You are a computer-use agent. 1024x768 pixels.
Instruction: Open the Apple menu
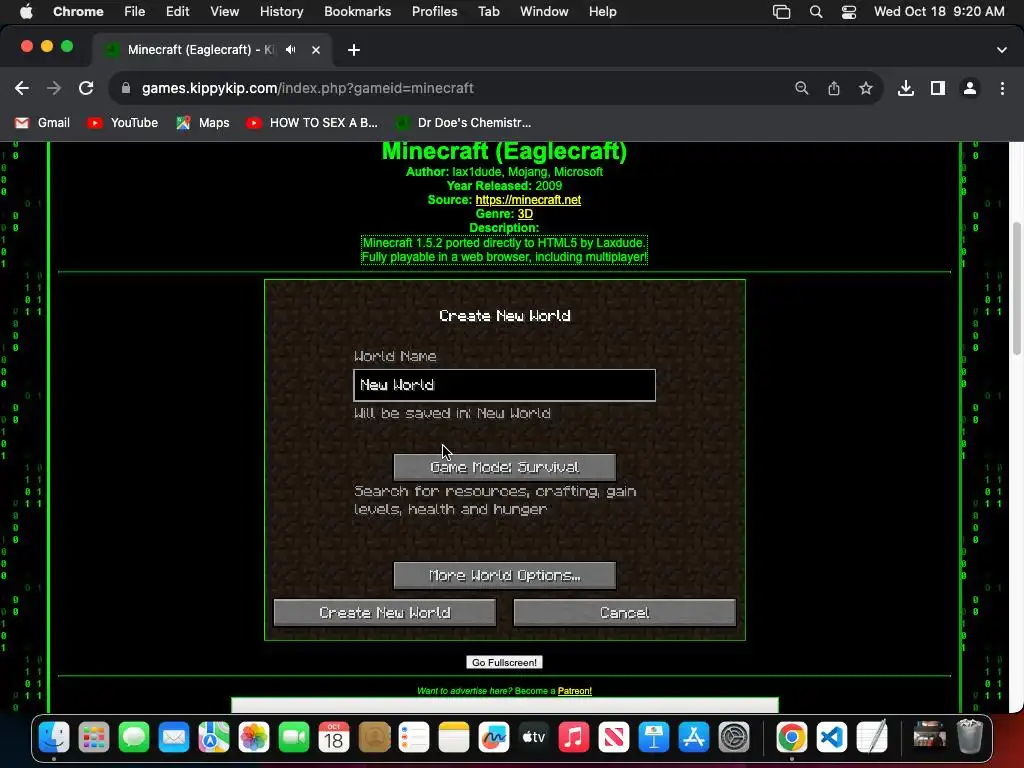[x=26, y=12]
